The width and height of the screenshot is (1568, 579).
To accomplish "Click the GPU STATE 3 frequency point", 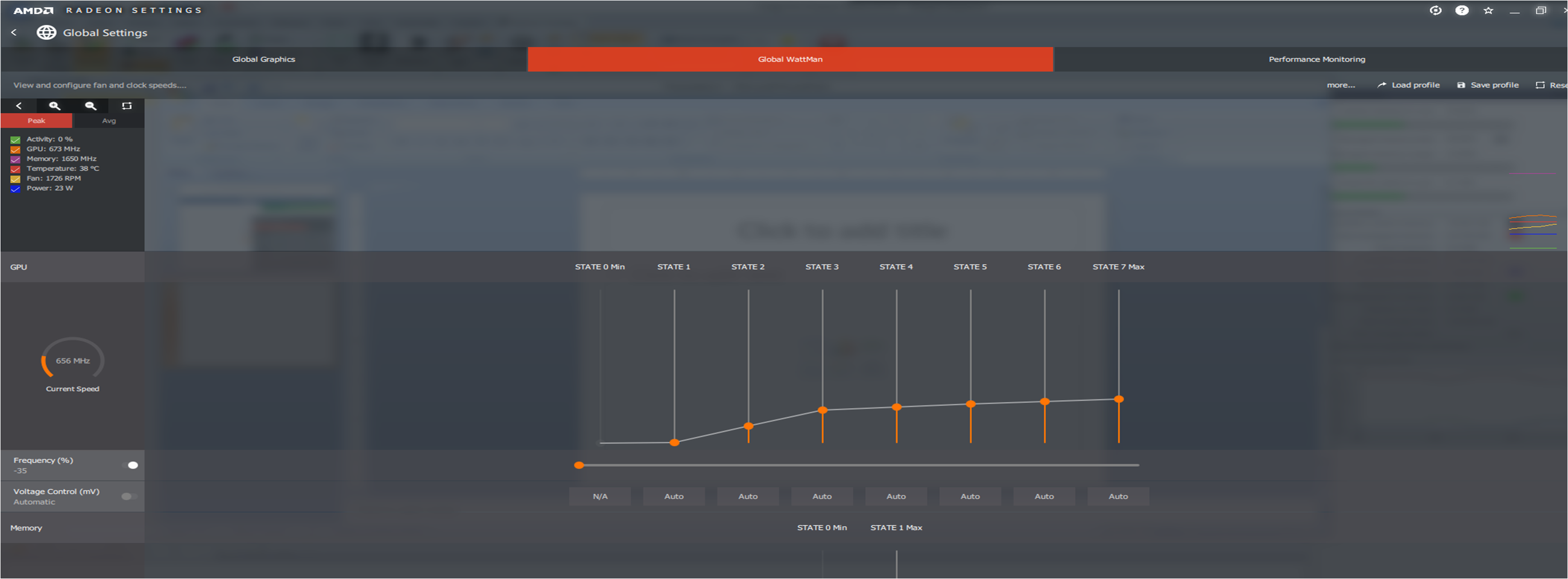I will tap(822, 410).
